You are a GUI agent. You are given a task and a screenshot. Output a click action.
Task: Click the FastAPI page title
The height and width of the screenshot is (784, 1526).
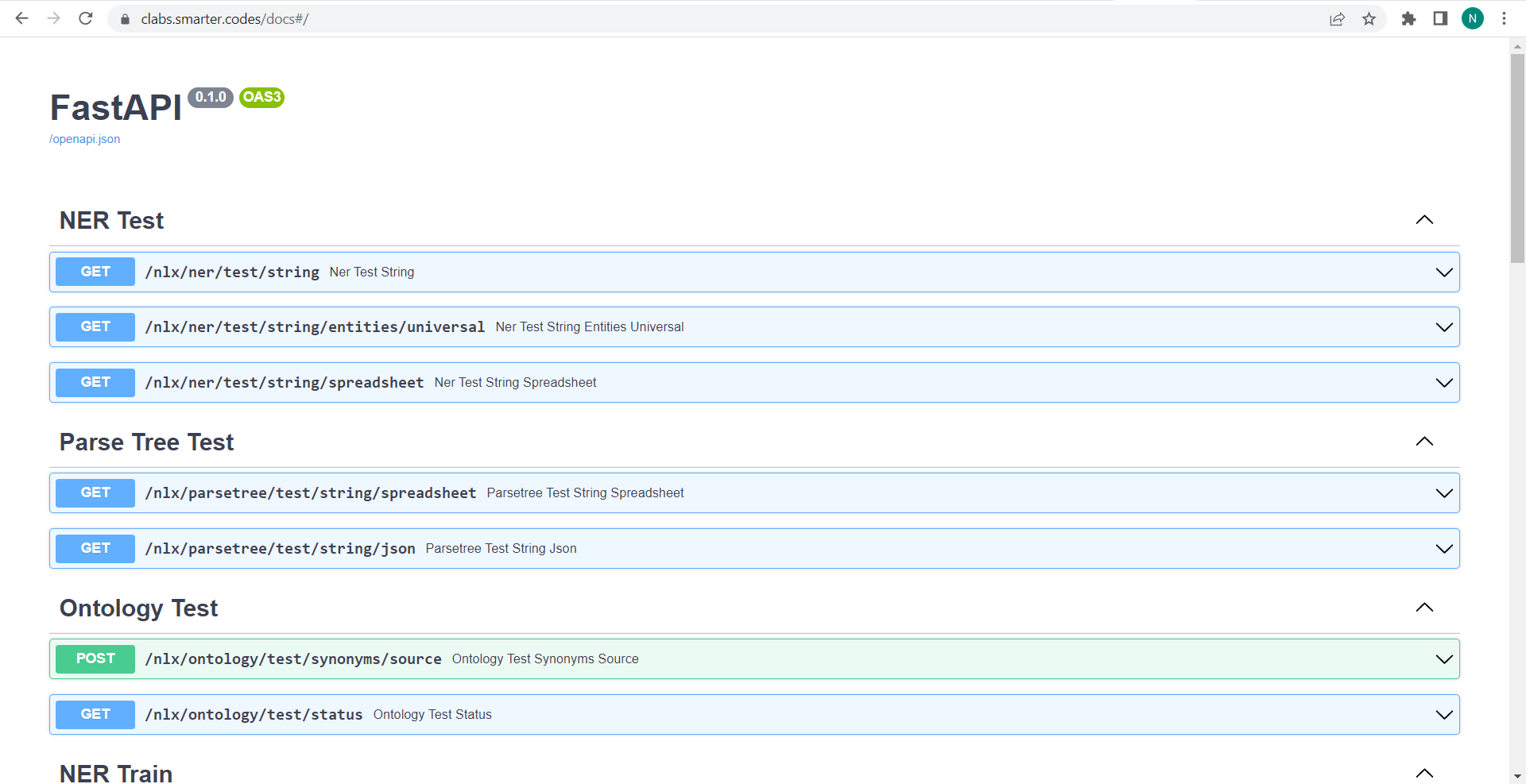(x=116, y=107)
